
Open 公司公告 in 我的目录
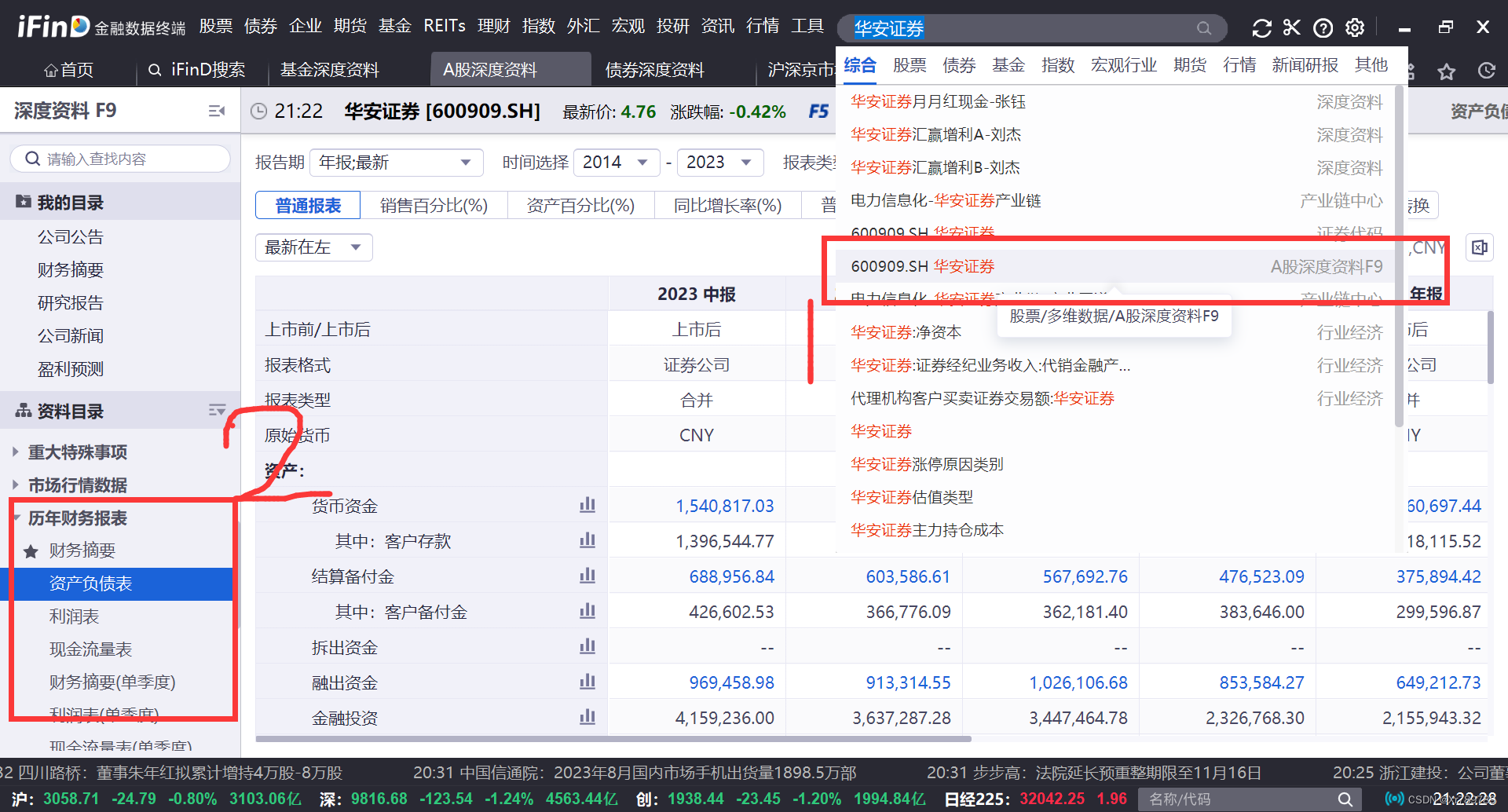(71, 237)
